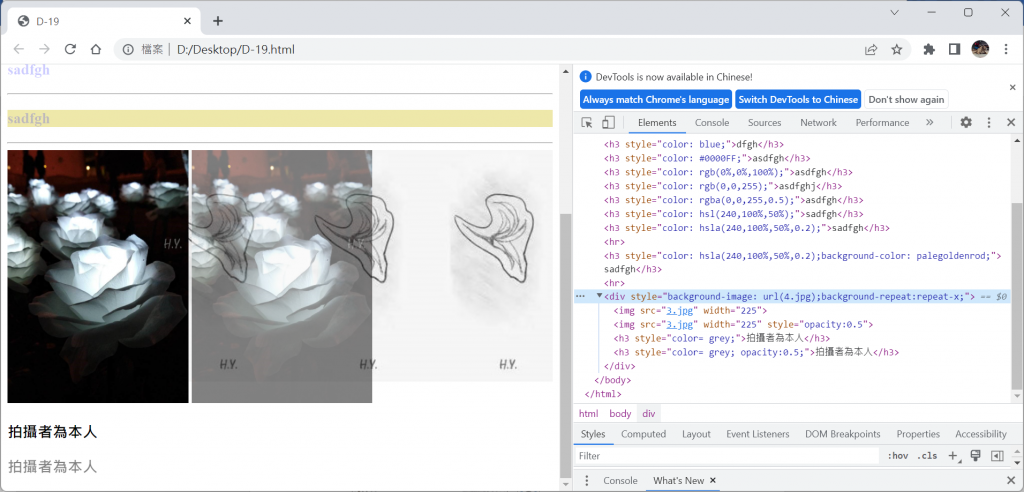Reload the D-19 page
1024x492 pixels.
(70, 49)
